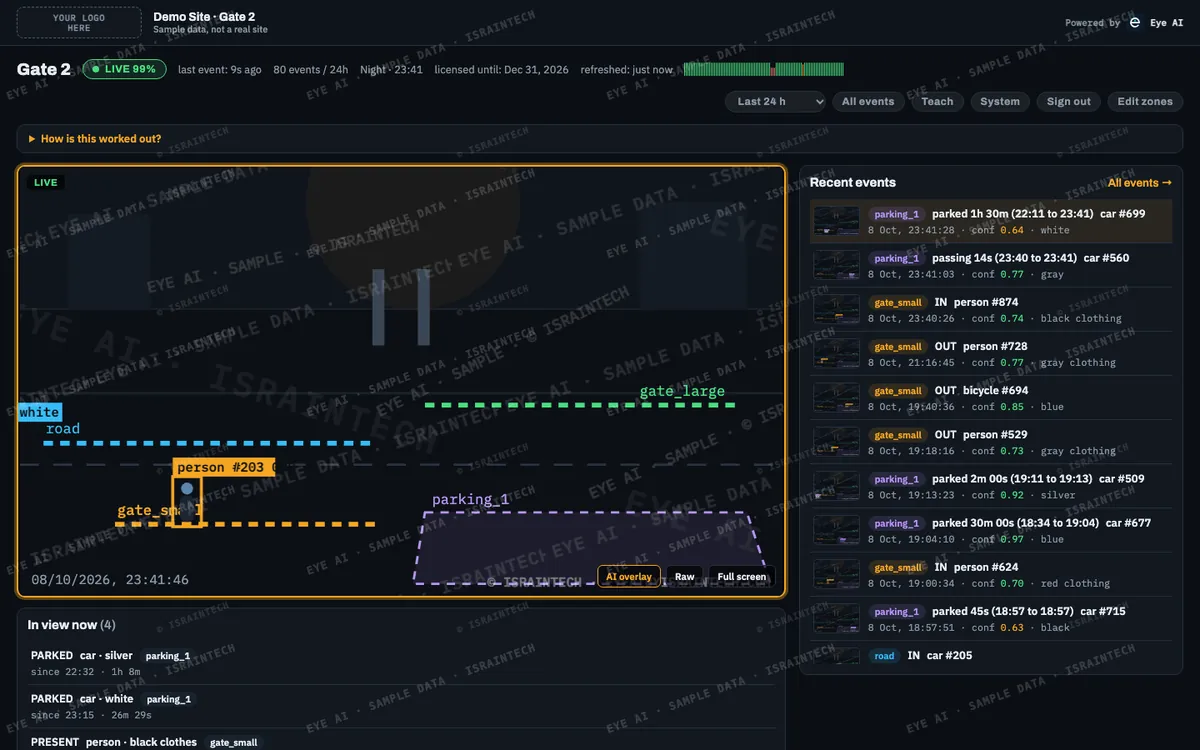Viewport: 1200px width, 750px height.
Task: Open the thumbnail for person #874 event
Action: pyautogui.click(x=836, y=309)
